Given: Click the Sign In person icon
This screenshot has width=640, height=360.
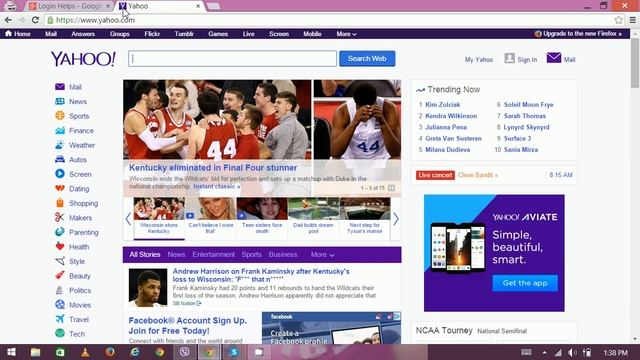Looking at the screenshot, I should (509, 58).
